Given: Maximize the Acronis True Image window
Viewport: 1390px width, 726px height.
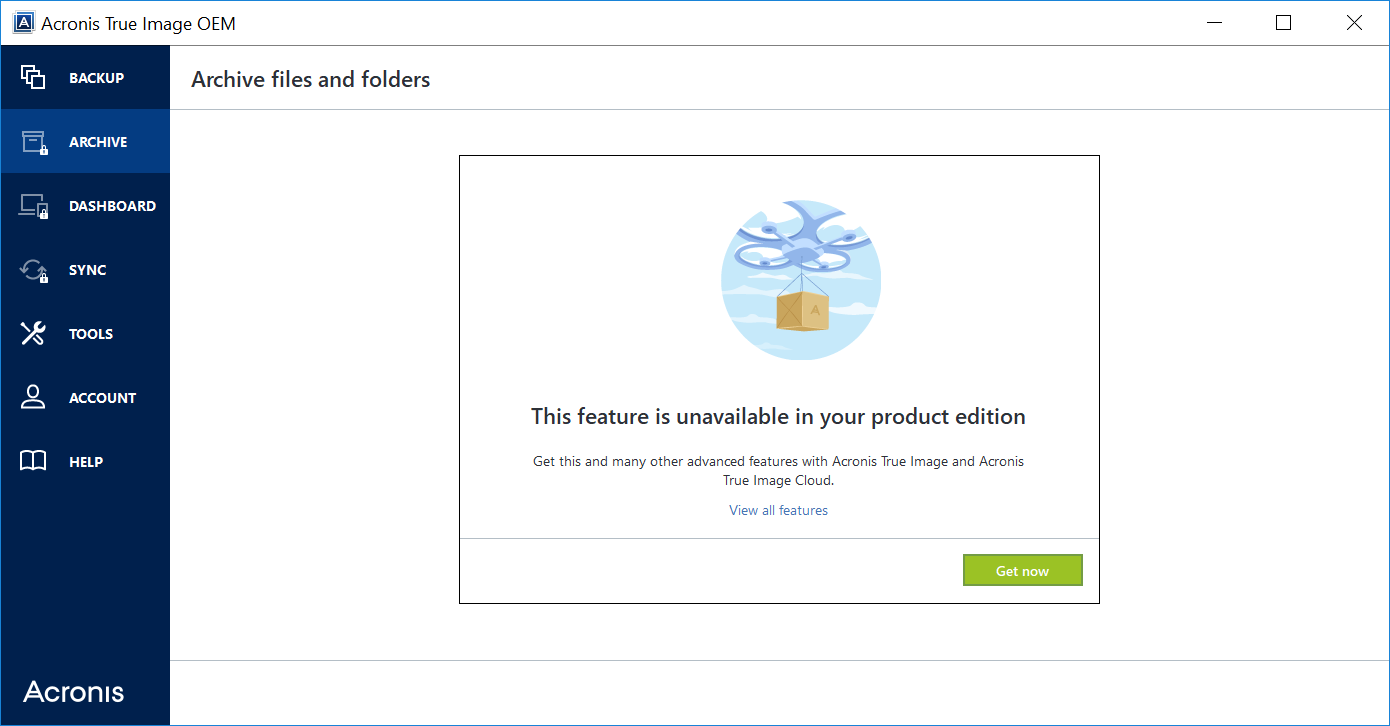Looking at the screenshot, I should (1283, 23).
